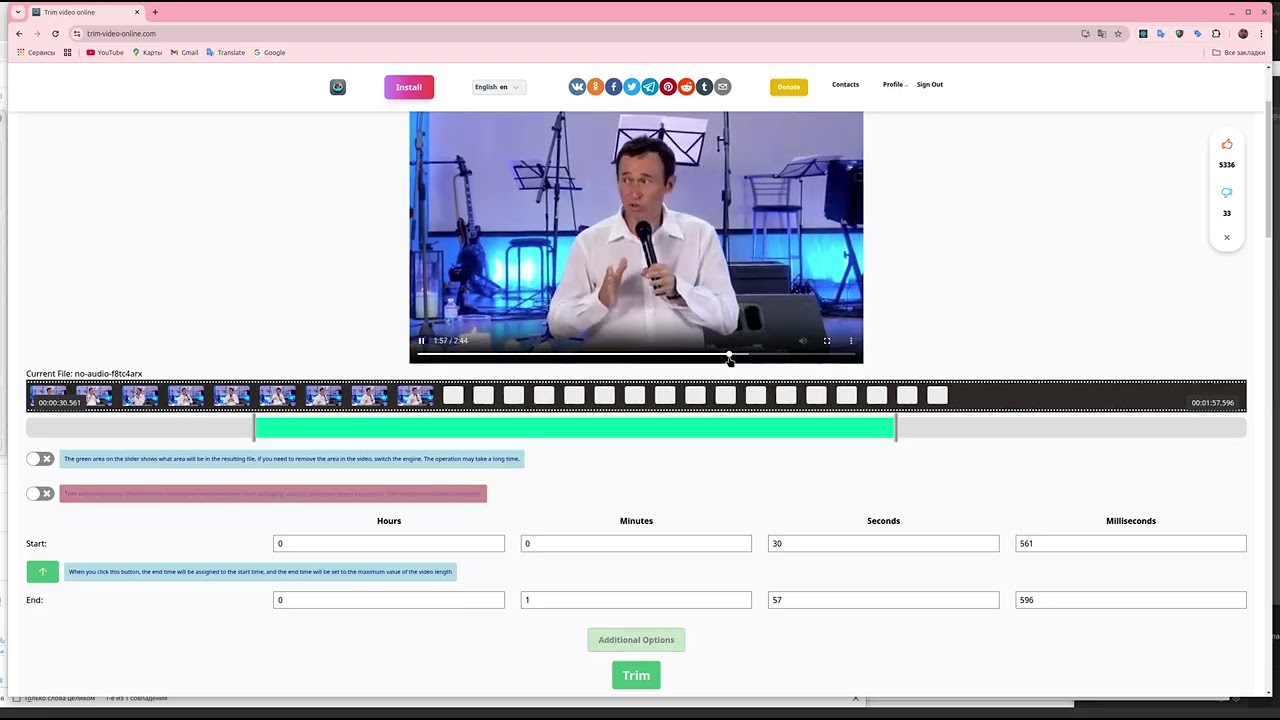1280x720 pixels.
Task: Open the Google bookmark
Action: (x=269, y=52)
